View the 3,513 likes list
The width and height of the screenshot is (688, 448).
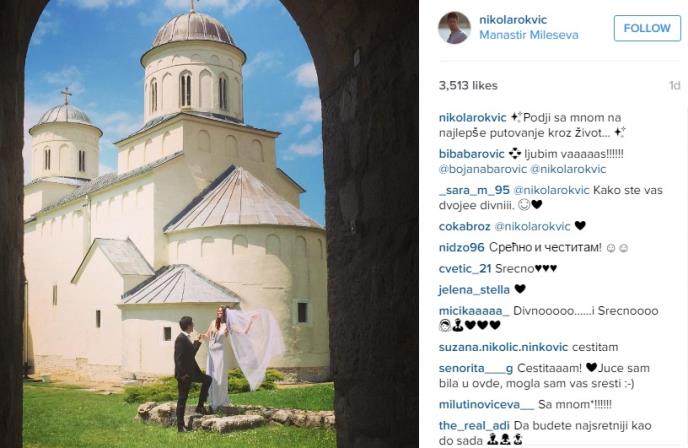(x=468, y=86)
